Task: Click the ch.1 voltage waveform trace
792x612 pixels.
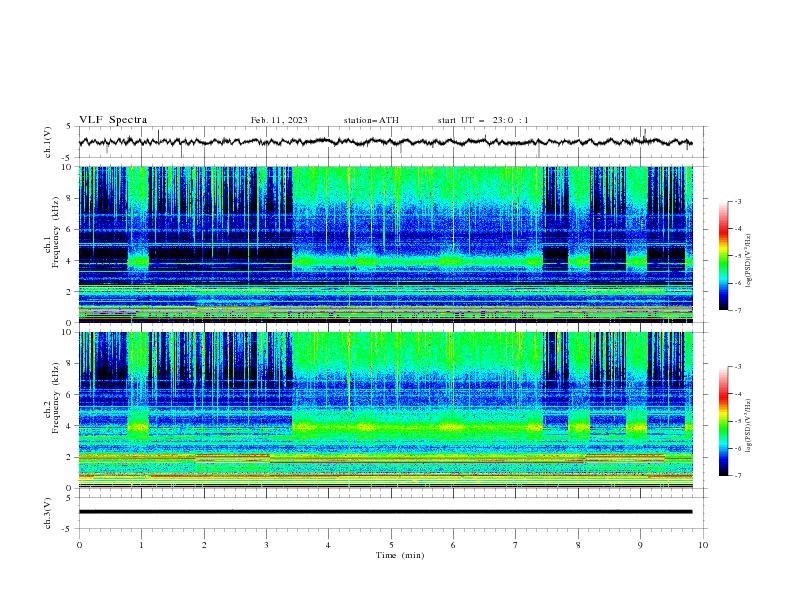Action: click(385, 142)
